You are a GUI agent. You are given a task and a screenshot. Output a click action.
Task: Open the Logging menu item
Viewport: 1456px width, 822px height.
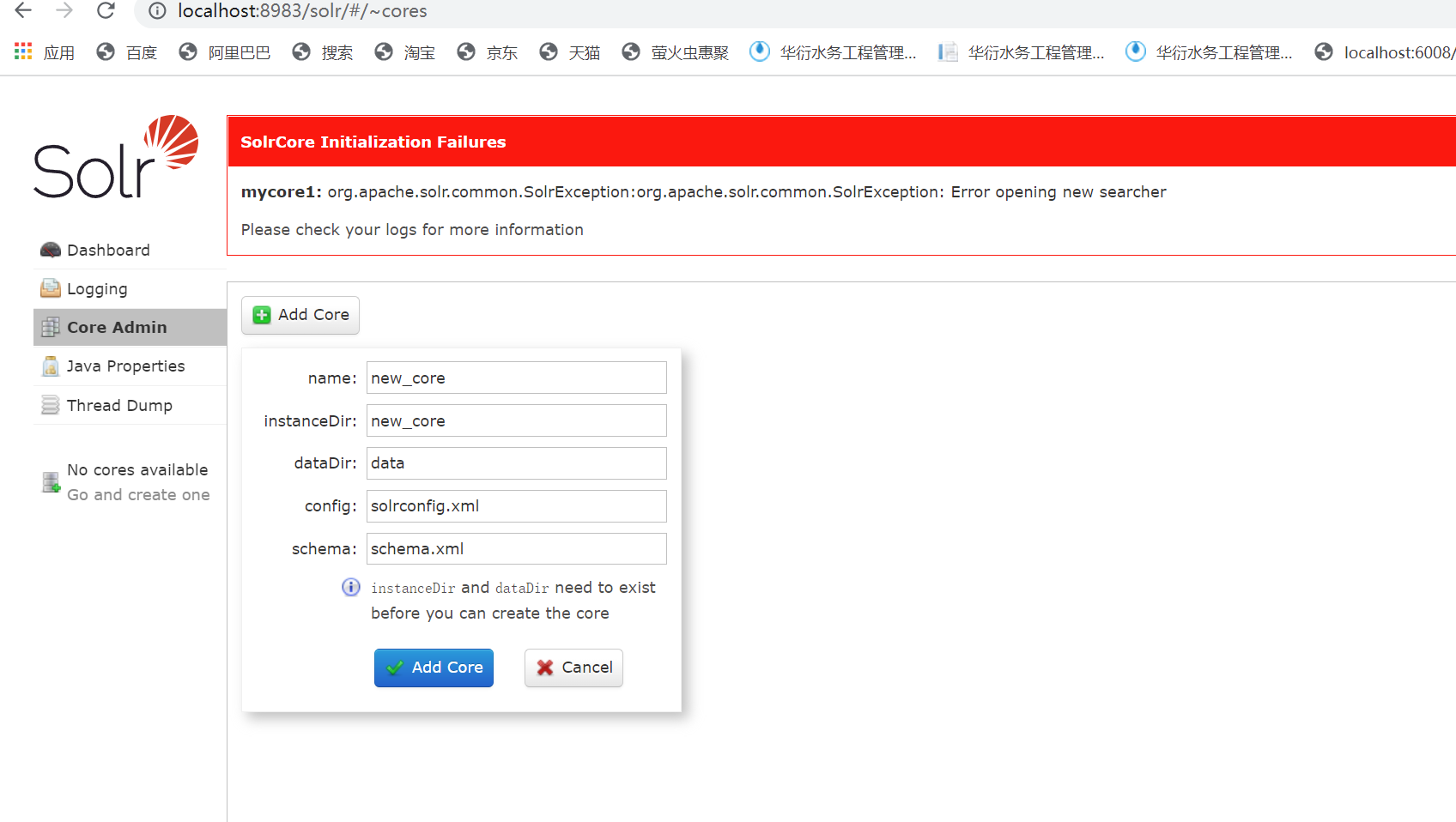click(130, 288)
